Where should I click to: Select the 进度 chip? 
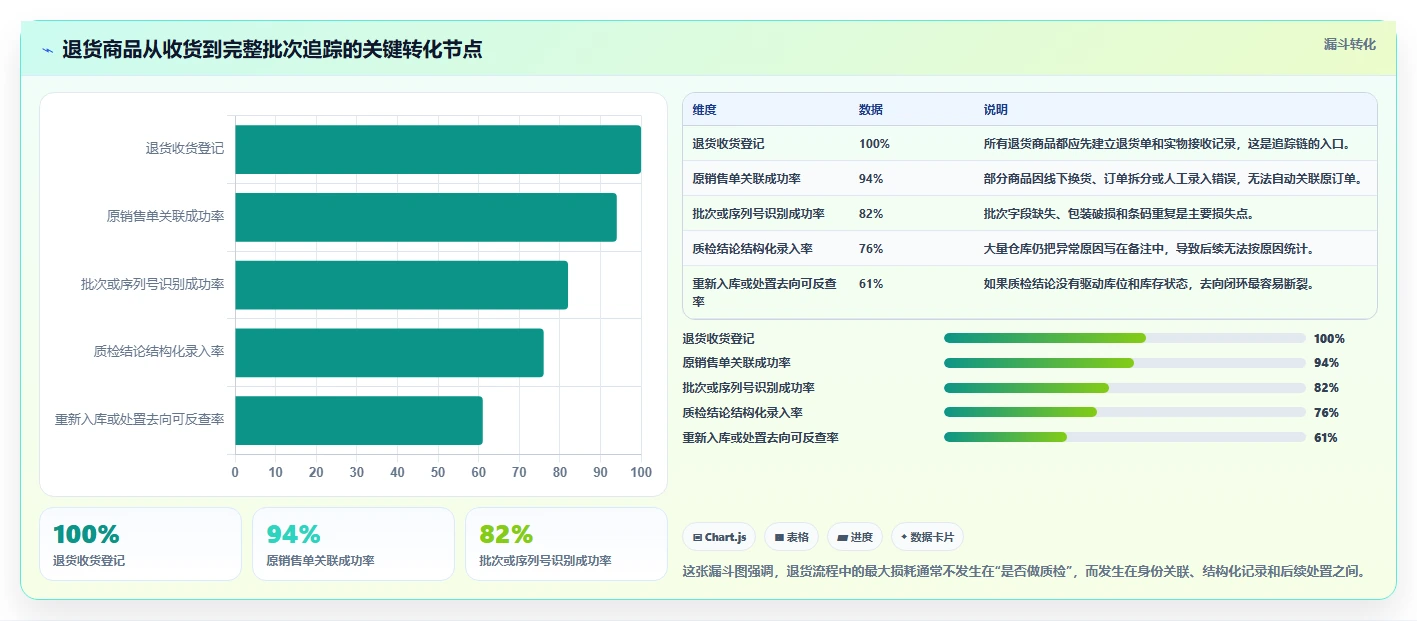tap(855, 537)
